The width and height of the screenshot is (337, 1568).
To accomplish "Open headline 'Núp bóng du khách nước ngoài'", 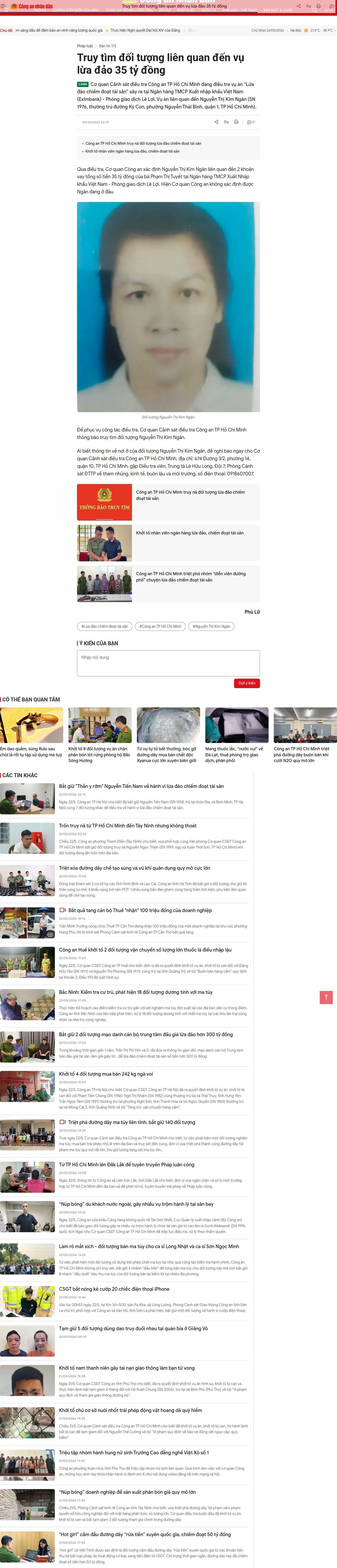I will click(x=136, y=1204).
